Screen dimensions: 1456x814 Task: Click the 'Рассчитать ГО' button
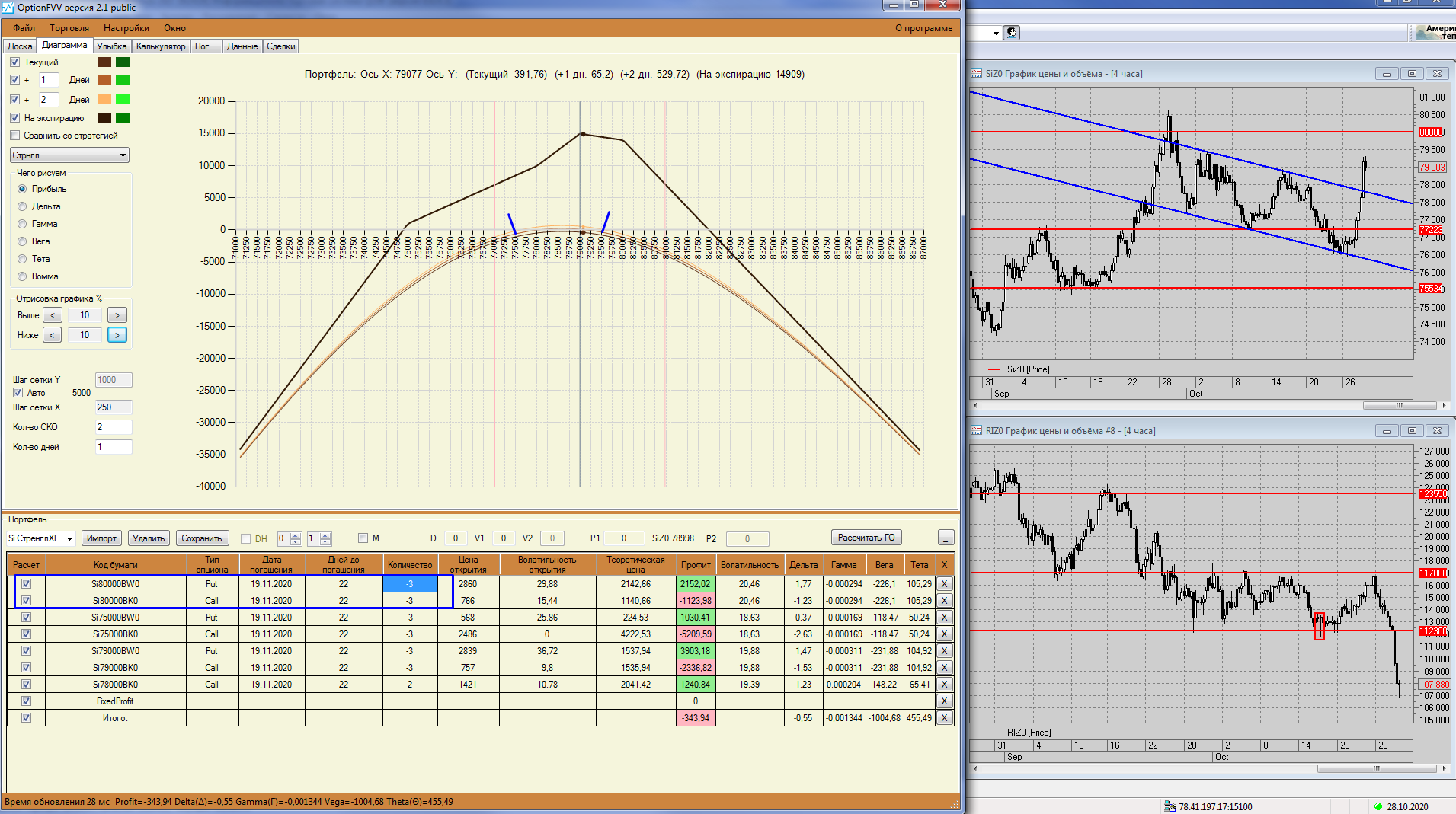[x=866, y=538]
